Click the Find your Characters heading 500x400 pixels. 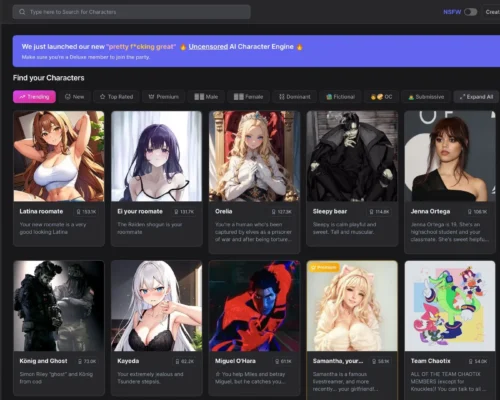tap(49, 78)
